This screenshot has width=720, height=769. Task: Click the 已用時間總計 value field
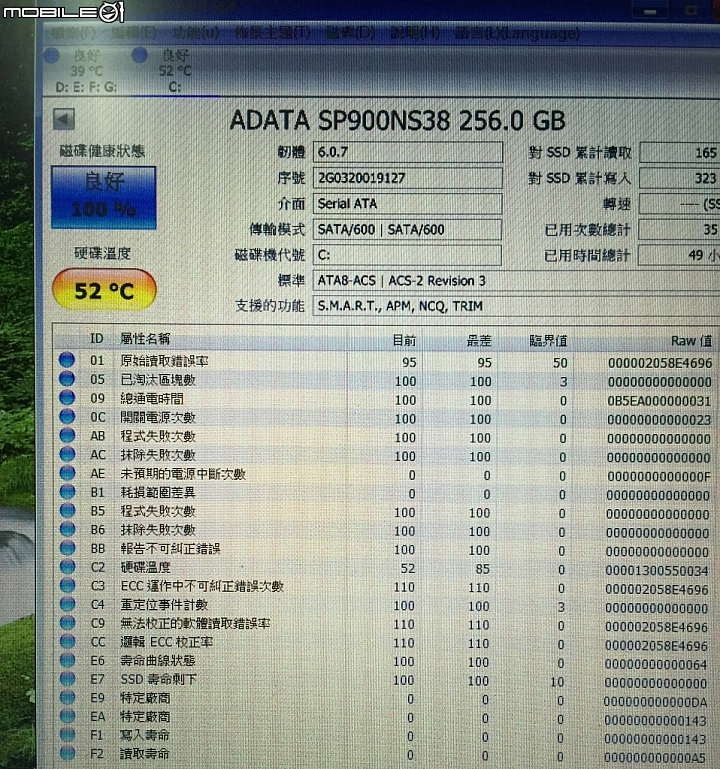tap(679, 255)
